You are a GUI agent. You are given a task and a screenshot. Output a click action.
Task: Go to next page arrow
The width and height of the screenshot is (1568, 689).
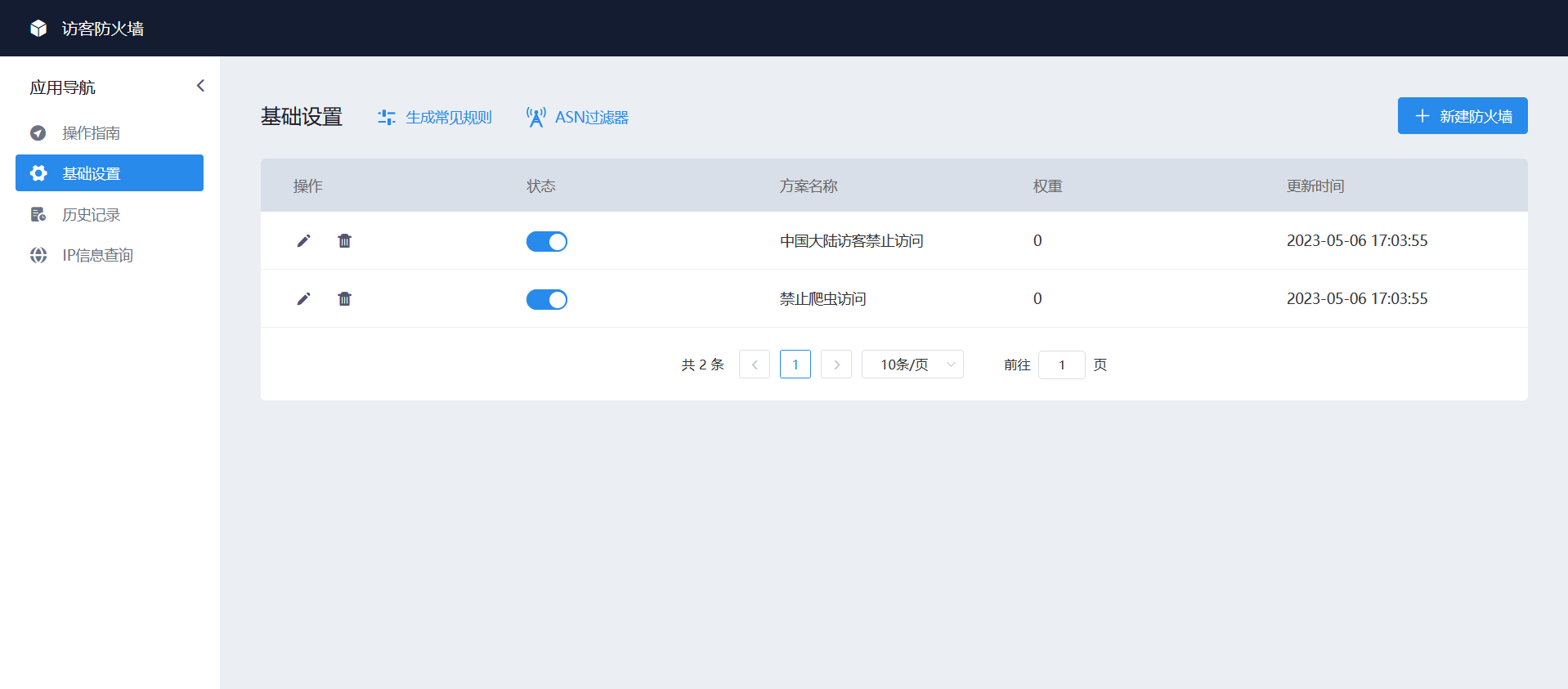coord(836,365)
